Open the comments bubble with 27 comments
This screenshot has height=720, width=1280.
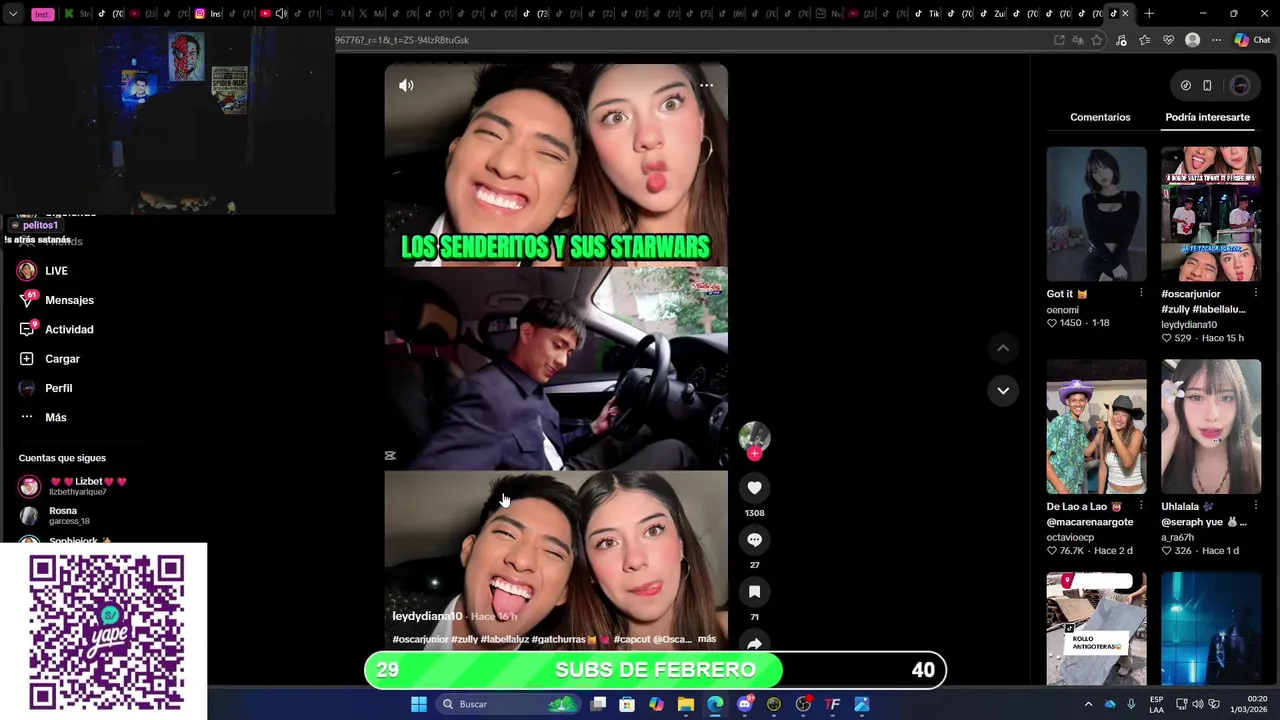coord(754,540)
